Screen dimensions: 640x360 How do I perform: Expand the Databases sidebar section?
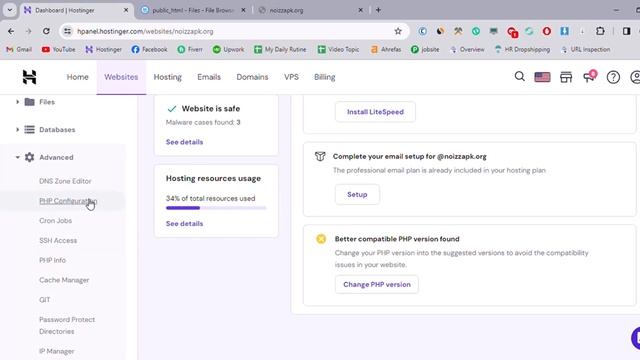pos(45,130)
